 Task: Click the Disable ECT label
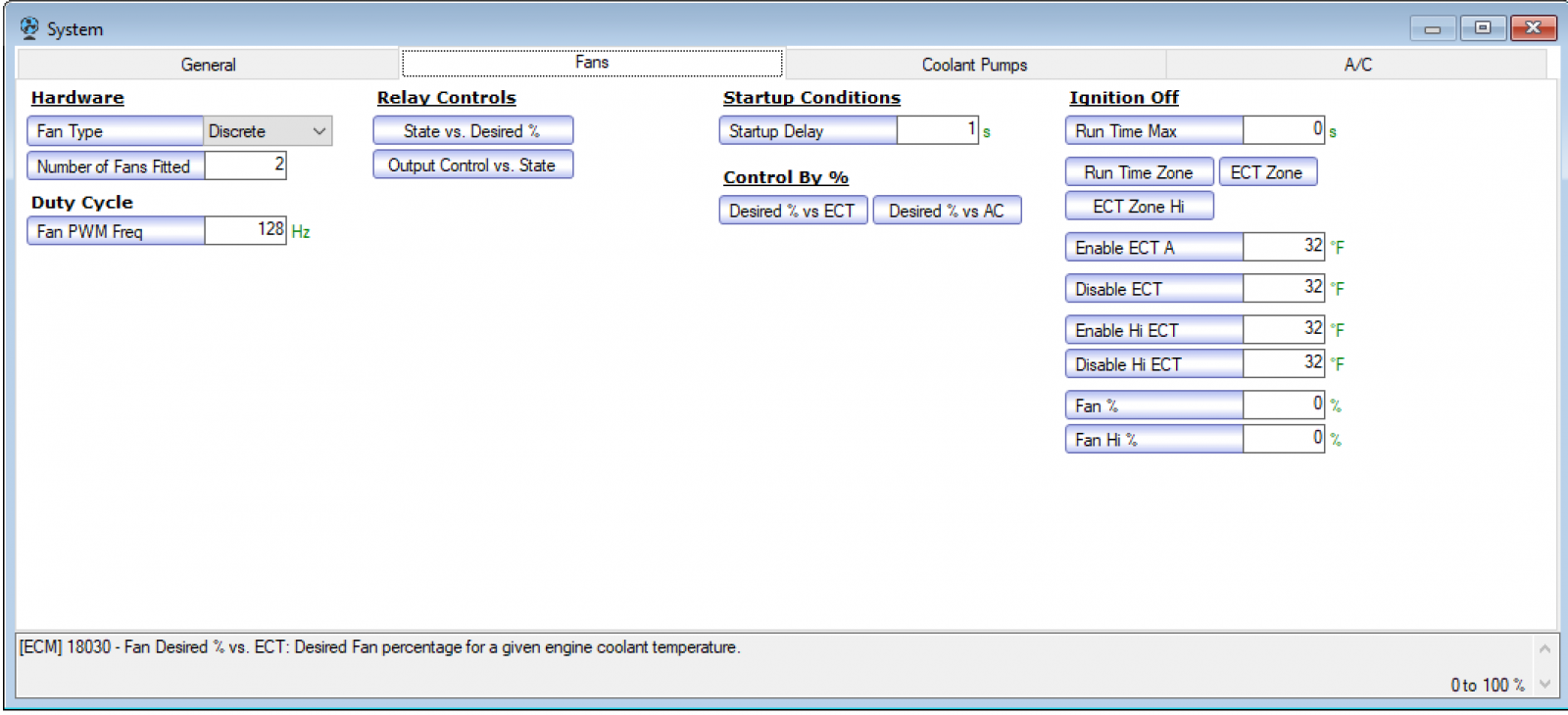pos(1153,288)
